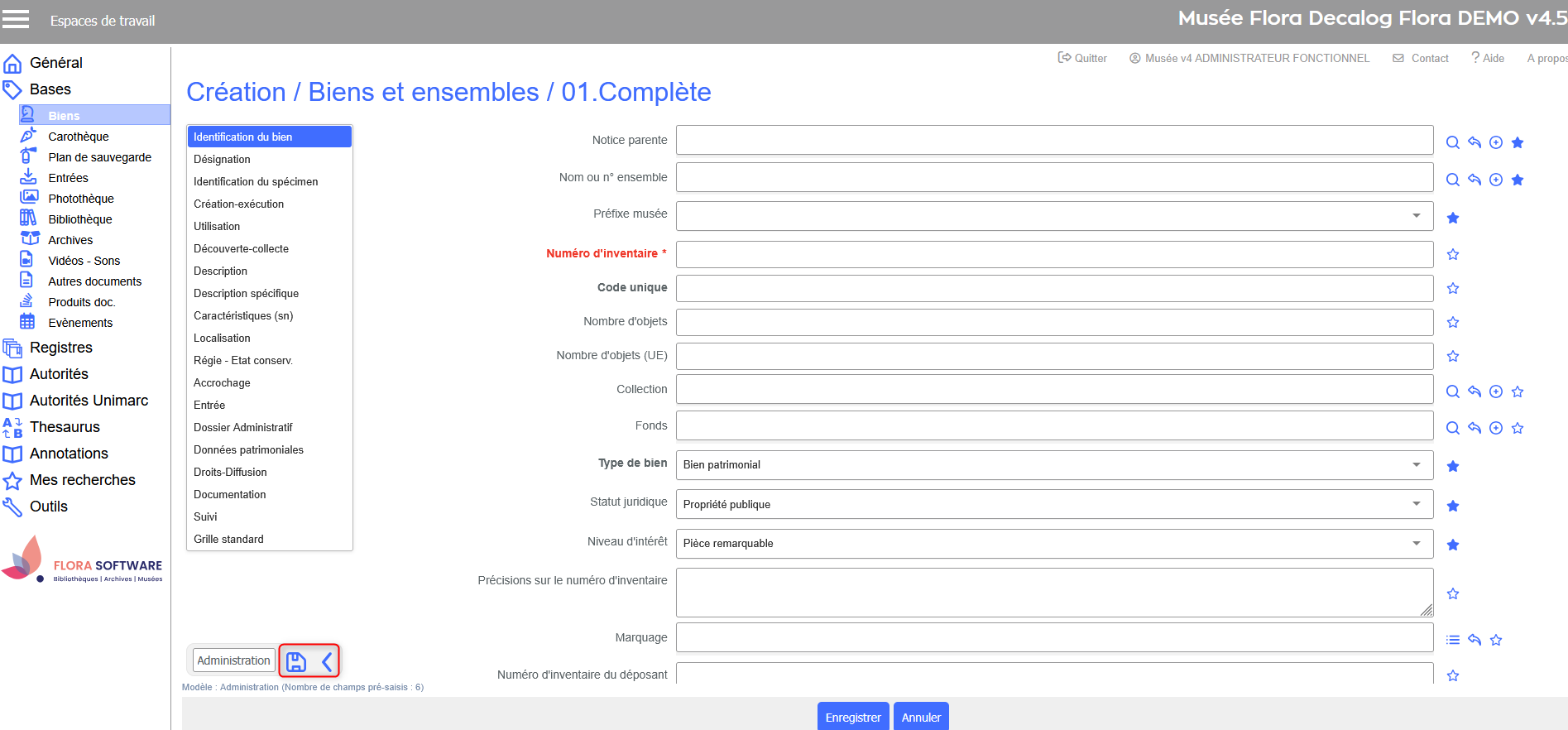Click the reply arrow for Collection

[x=1474, y=391]
